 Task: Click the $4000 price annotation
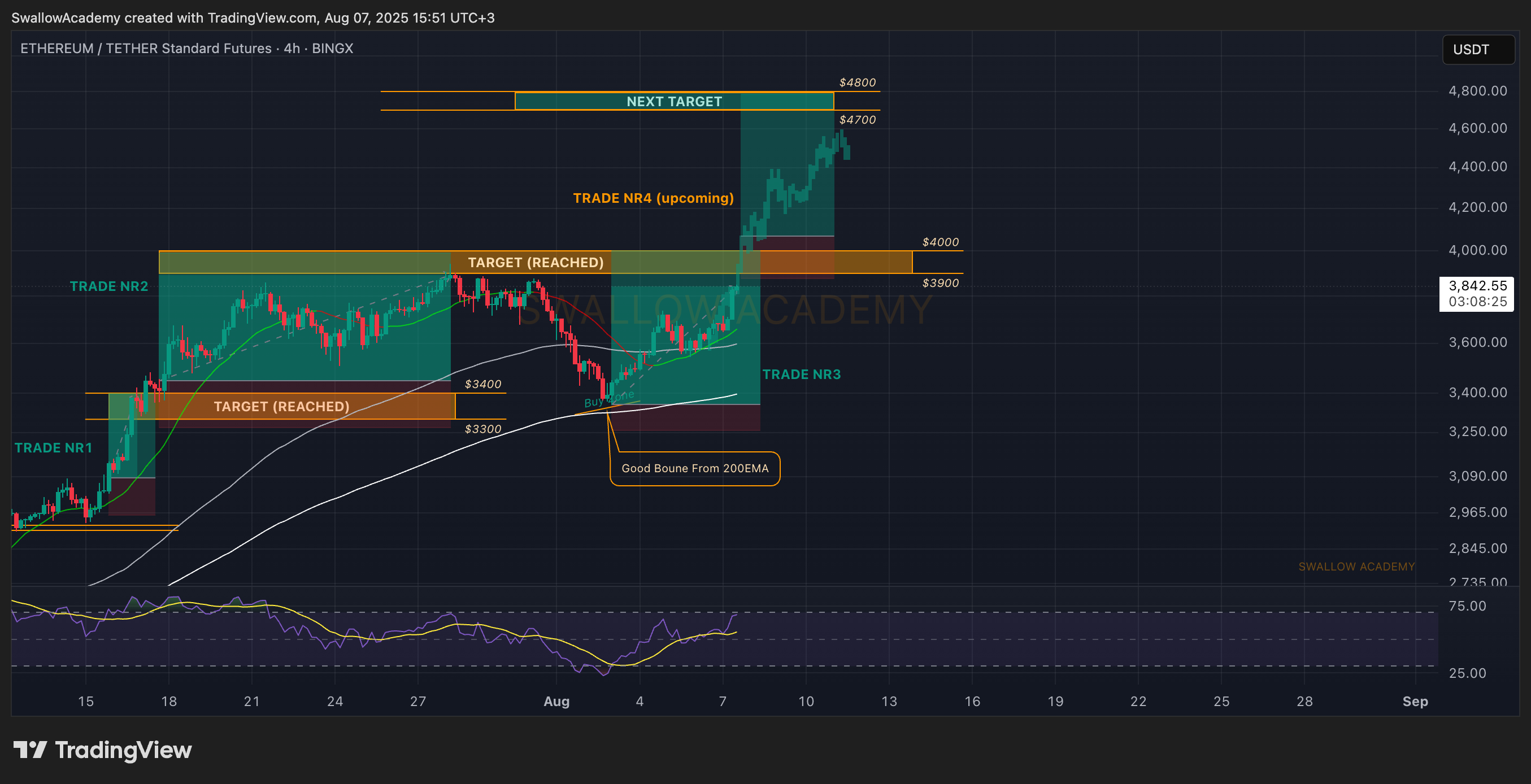point(940,242)
